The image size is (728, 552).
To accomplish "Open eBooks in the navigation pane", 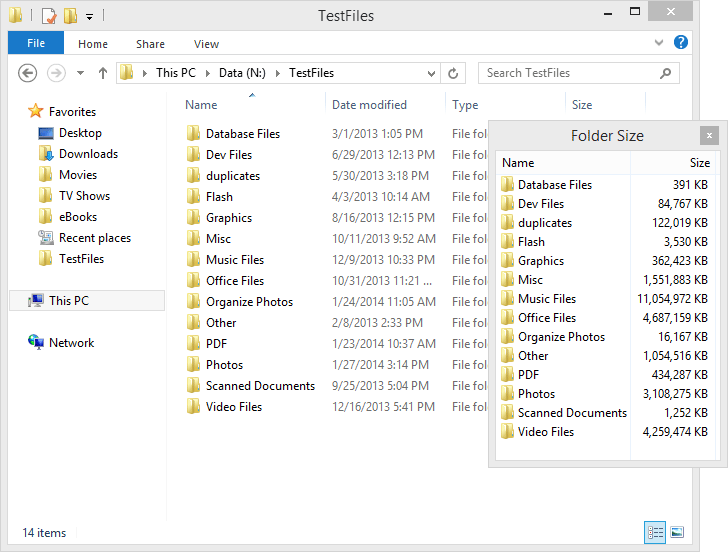I will click(67, 217).
